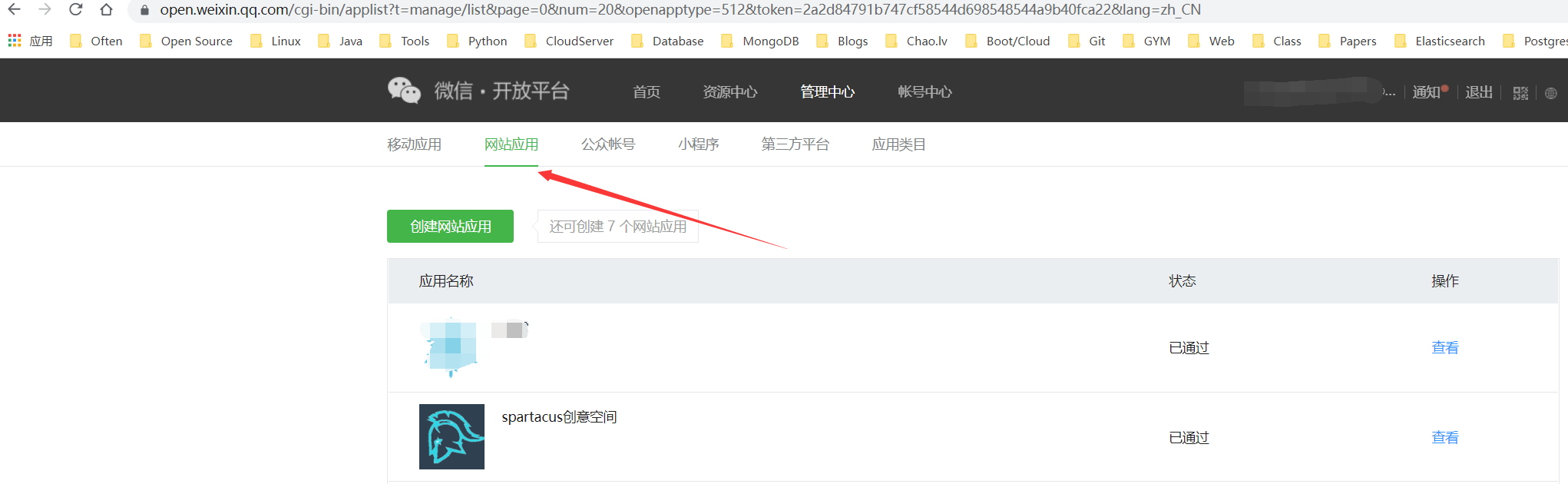1568x484 pixels.
Task: Click the globe language icon
Action: [x=1550, y=93]
